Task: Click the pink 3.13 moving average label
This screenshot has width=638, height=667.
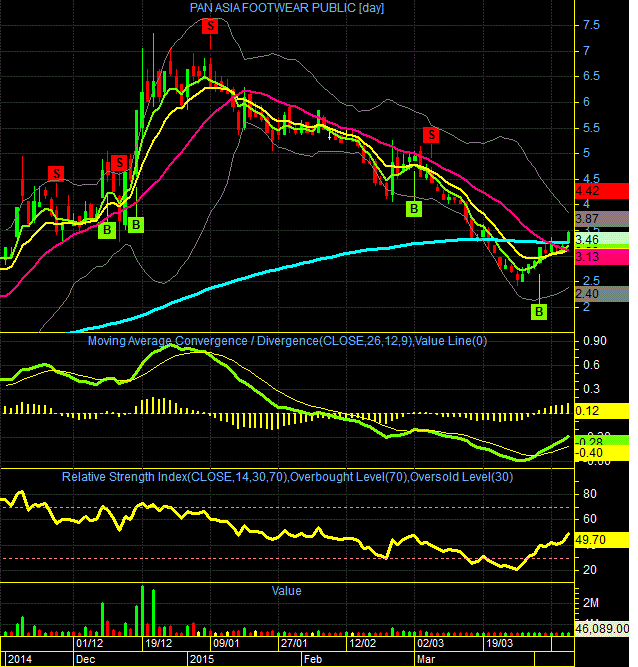Action: coord(601,257)
